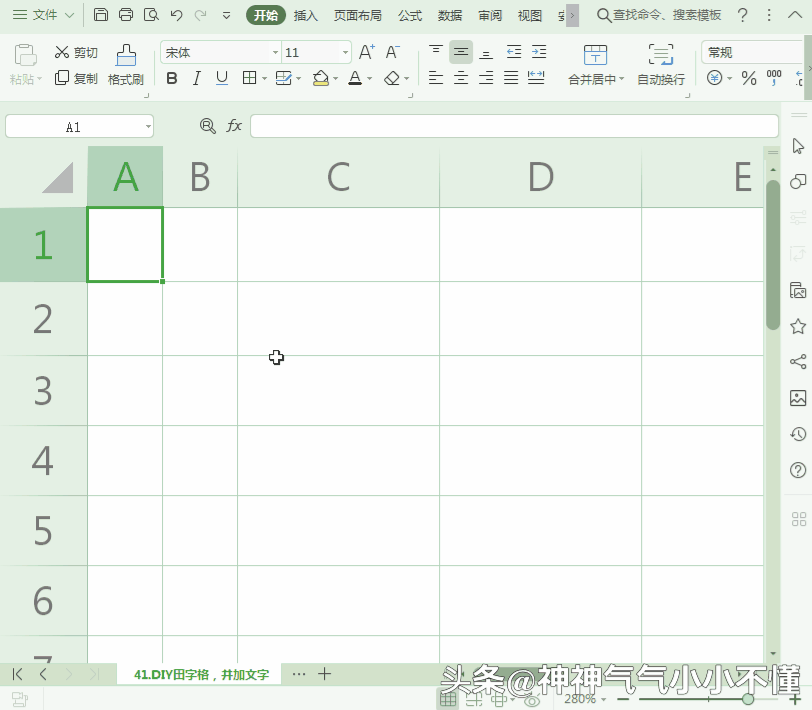Apply the fill color bucket
812x710 pixels.
tap(321, 79)
